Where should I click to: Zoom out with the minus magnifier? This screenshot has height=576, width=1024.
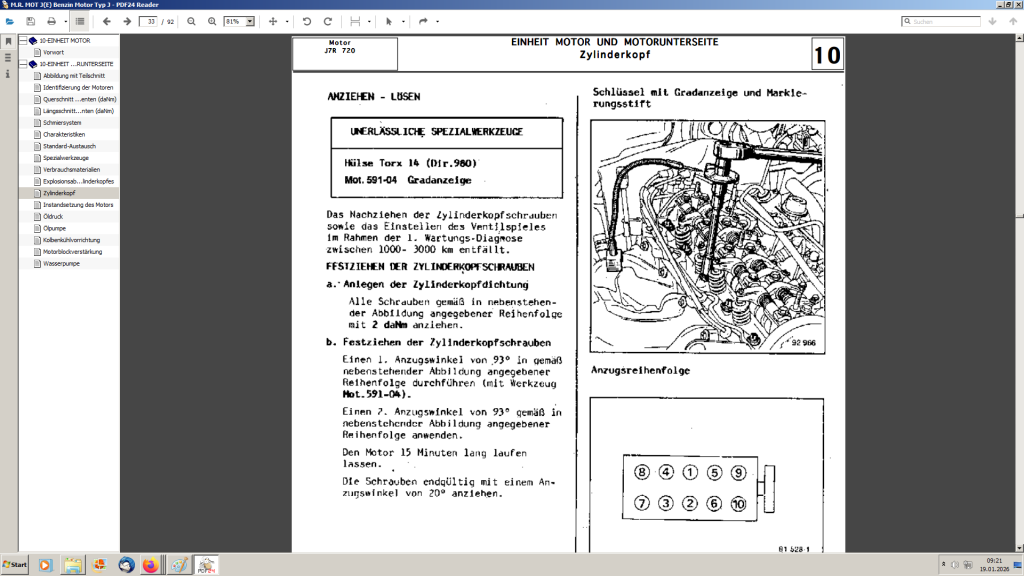tap(191, 21)
